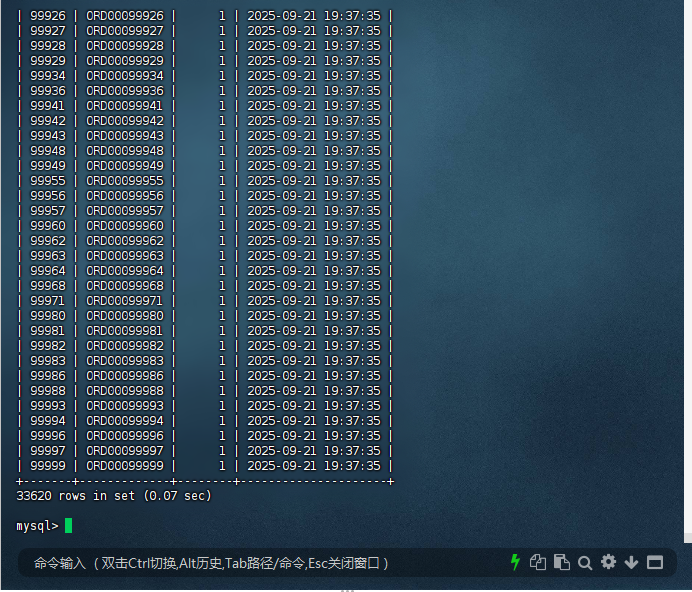Select order number ORD00099964
Viewport: 692px width, 592px height.
(x=125, y=271)
